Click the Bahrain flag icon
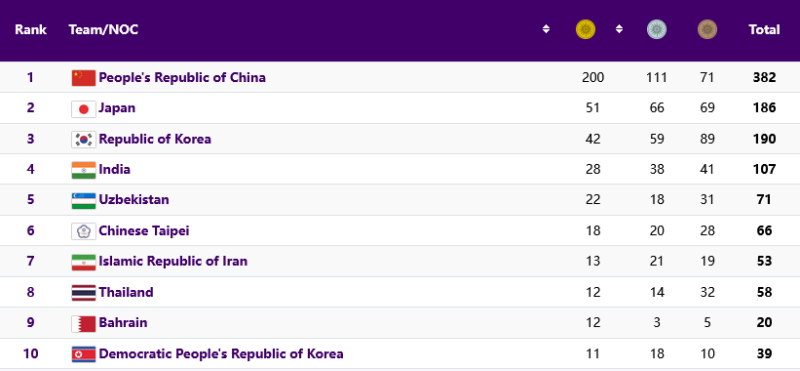 (x=83, y=323)
